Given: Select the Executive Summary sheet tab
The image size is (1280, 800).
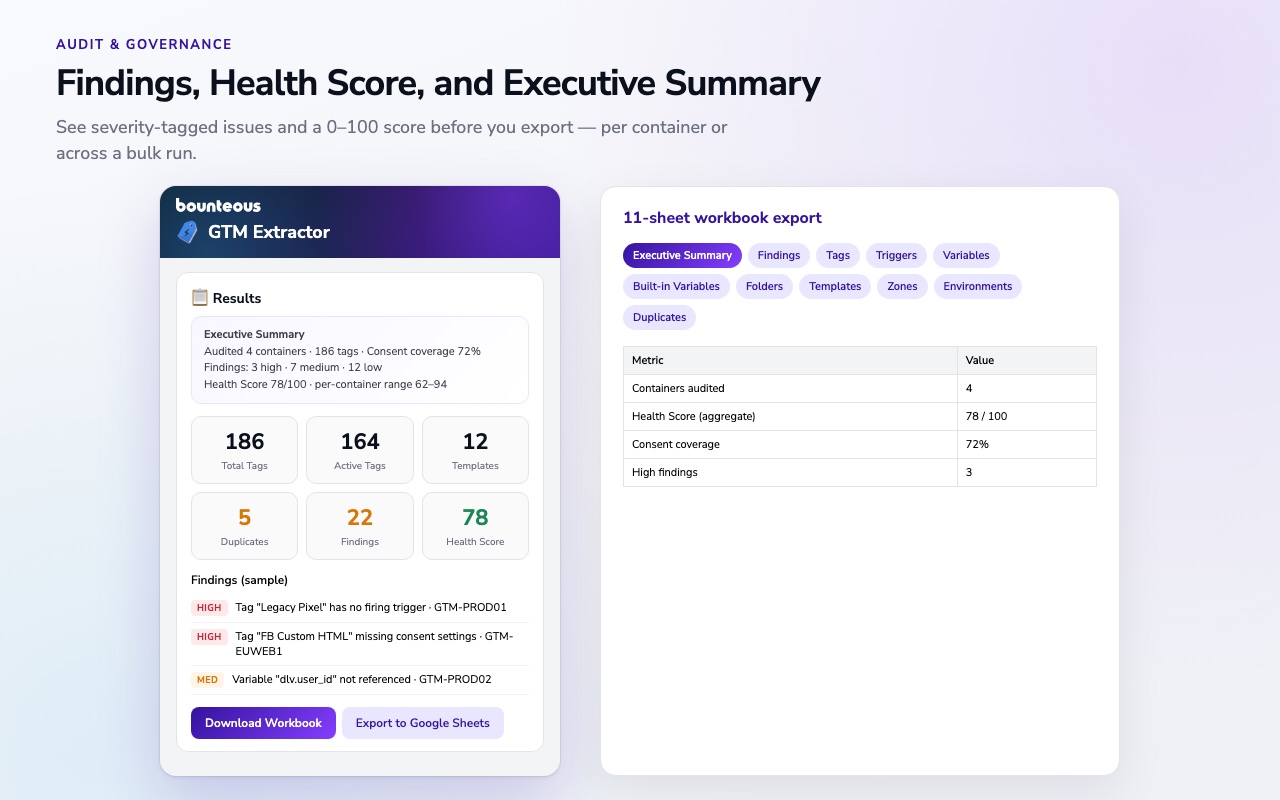Looking at the screenshot, I should coord(682,255).
